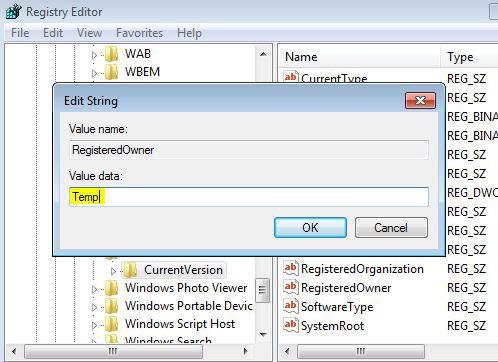
Task: Click the CurrentVersion folder icon
Action: [x=131, y=270]
